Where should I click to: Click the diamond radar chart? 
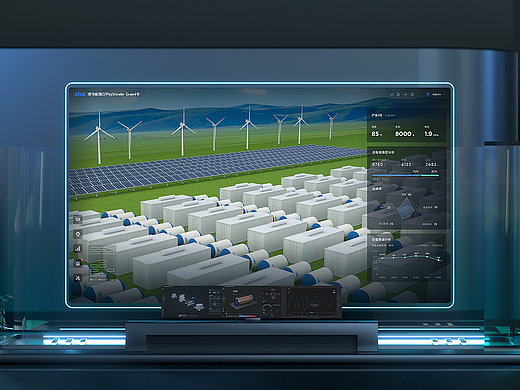pos(406,209)
